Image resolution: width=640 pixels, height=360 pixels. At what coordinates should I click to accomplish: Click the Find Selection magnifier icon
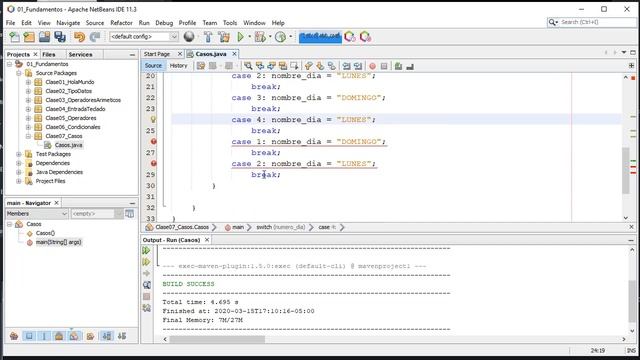(x=248, y=66)
